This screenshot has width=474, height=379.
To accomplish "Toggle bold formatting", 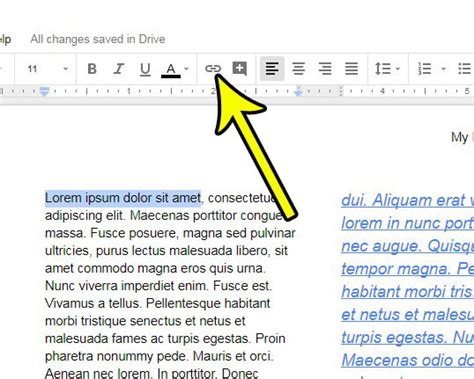I will 92,69.
